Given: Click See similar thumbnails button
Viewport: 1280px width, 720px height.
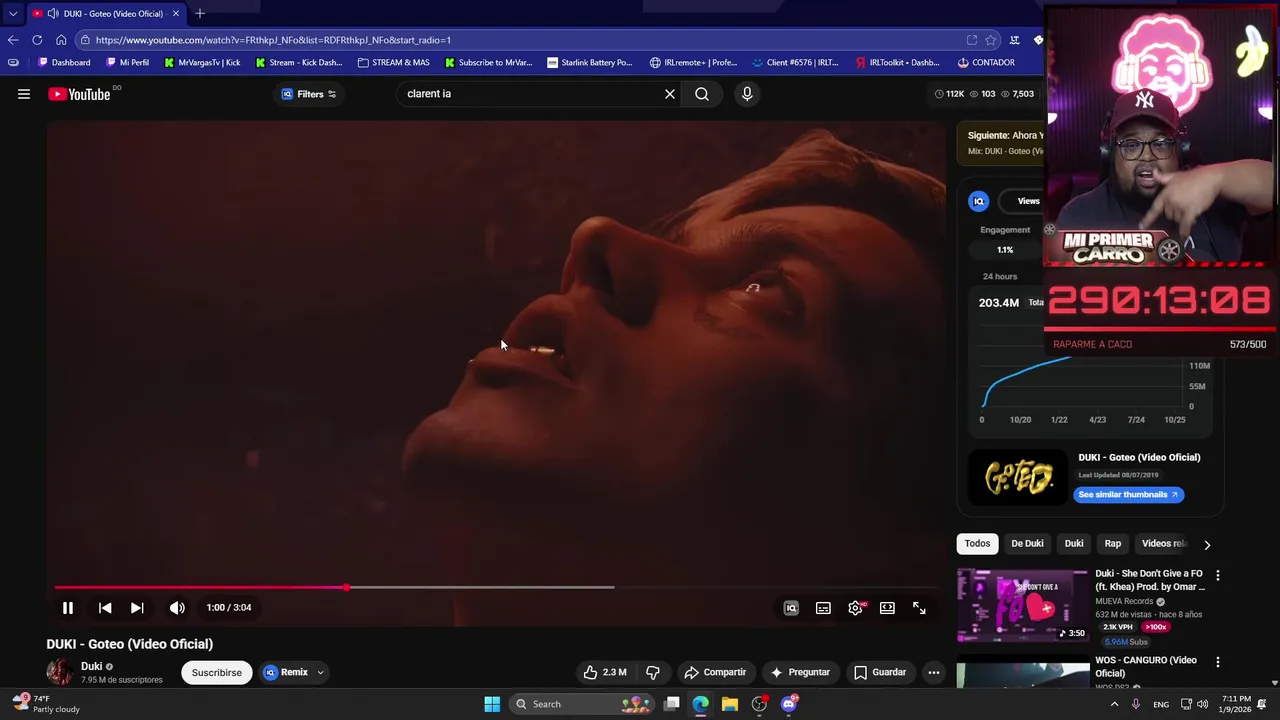Looking at the screenshot, I should [1129, 494].
